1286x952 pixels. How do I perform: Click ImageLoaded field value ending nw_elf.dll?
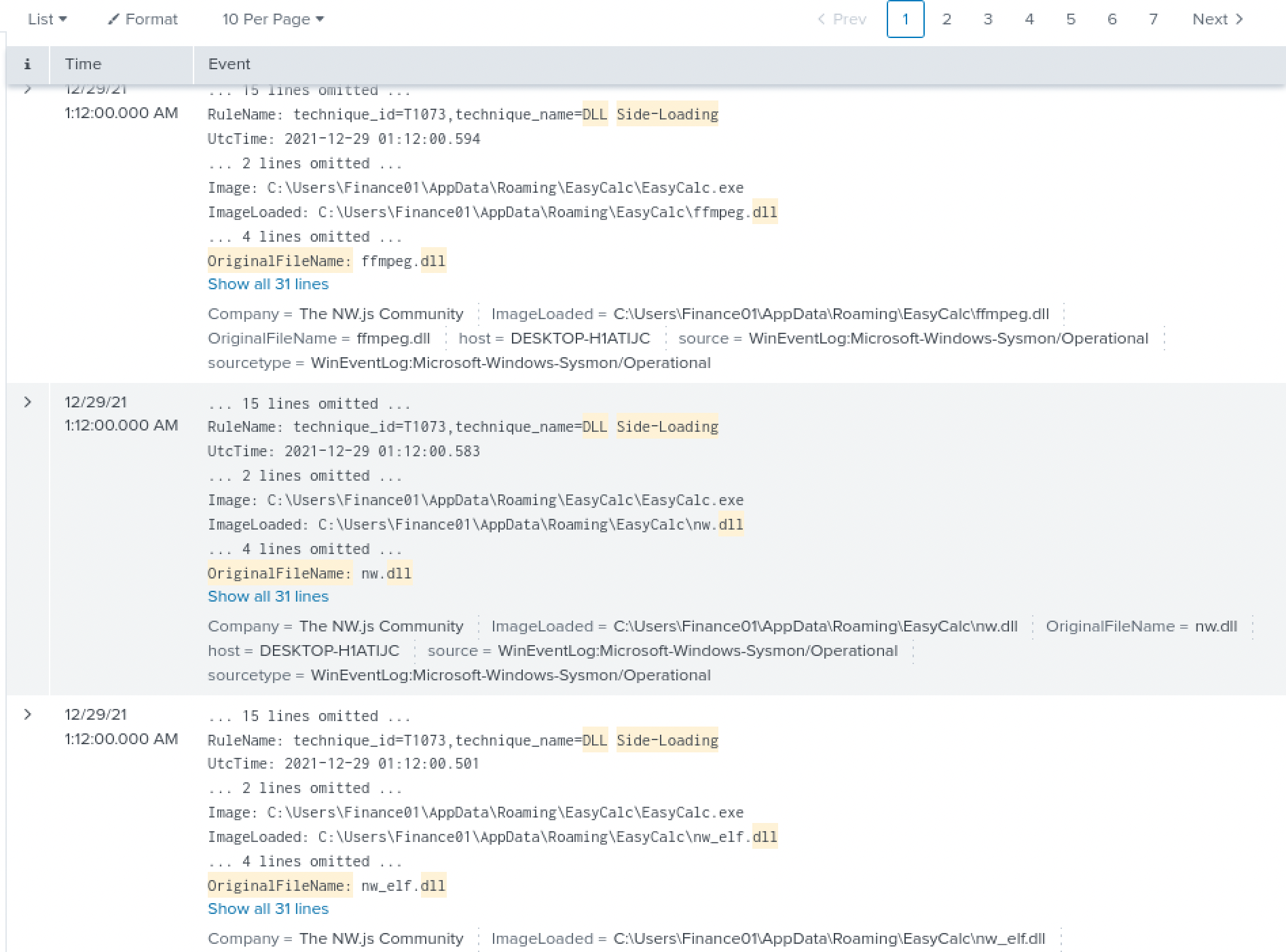829,938
